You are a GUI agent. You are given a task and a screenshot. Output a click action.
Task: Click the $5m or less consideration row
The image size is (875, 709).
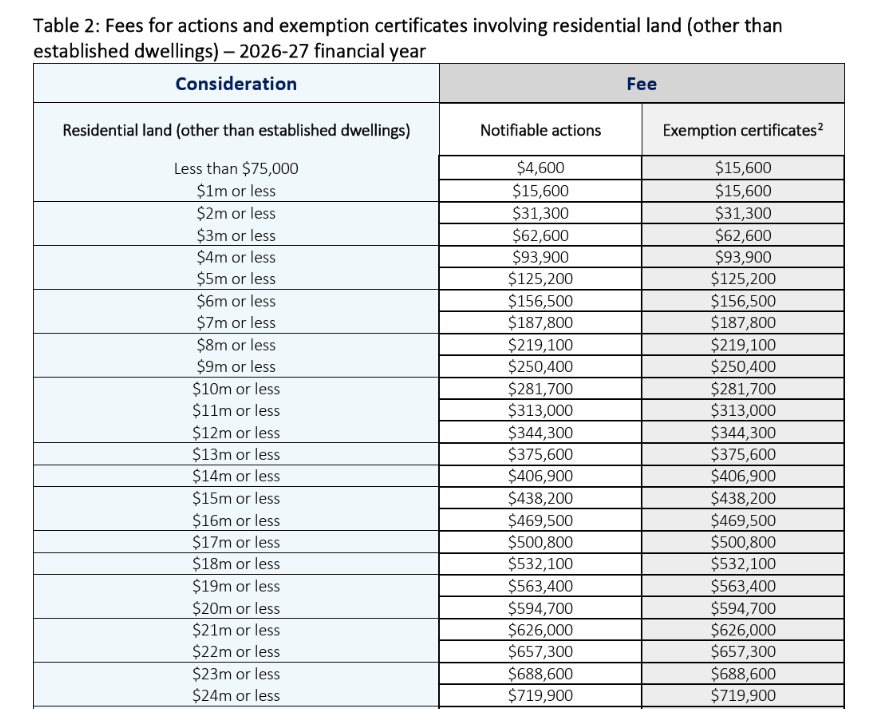pos(236,278)
